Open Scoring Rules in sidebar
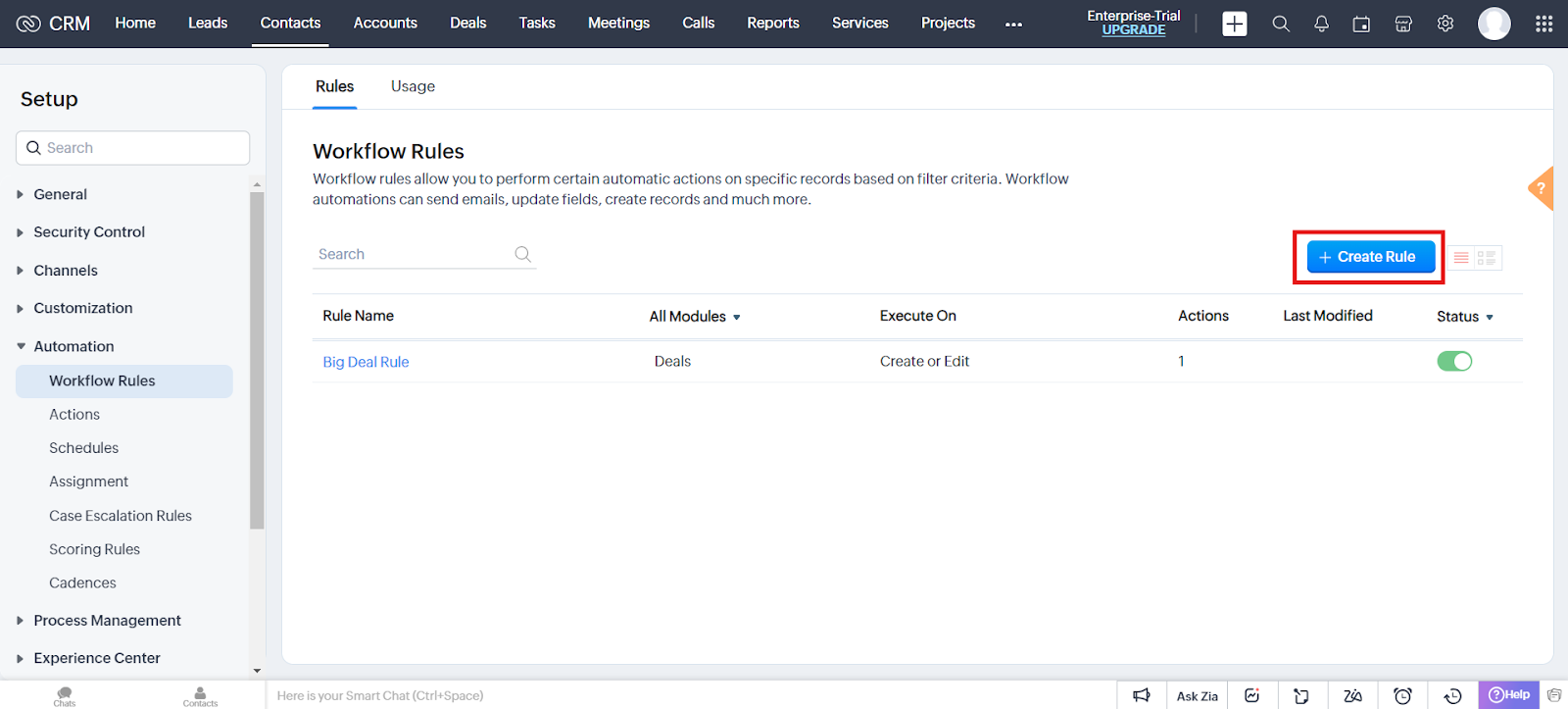The image size is (1568, 709). (x=94, y=549)
